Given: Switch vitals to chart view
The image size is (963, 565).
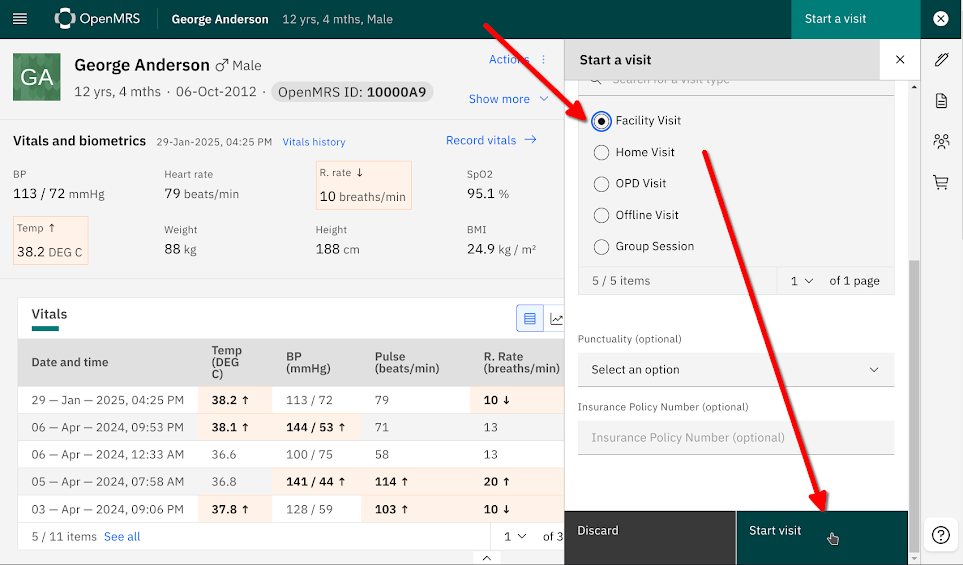Looking at the screenshot, I should [557, 319].
